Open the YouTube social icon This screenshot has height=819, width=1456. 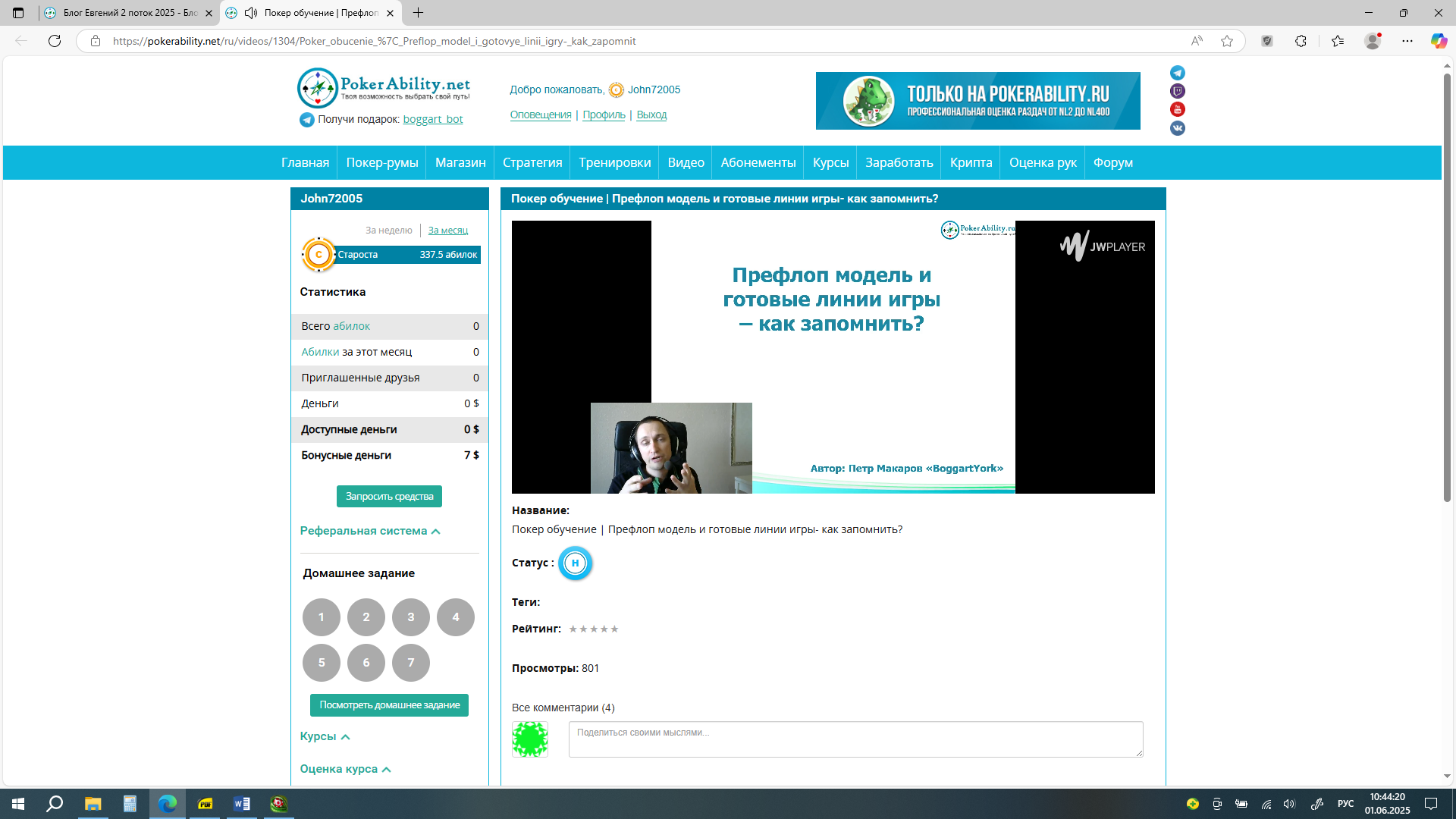(1178, 109)
